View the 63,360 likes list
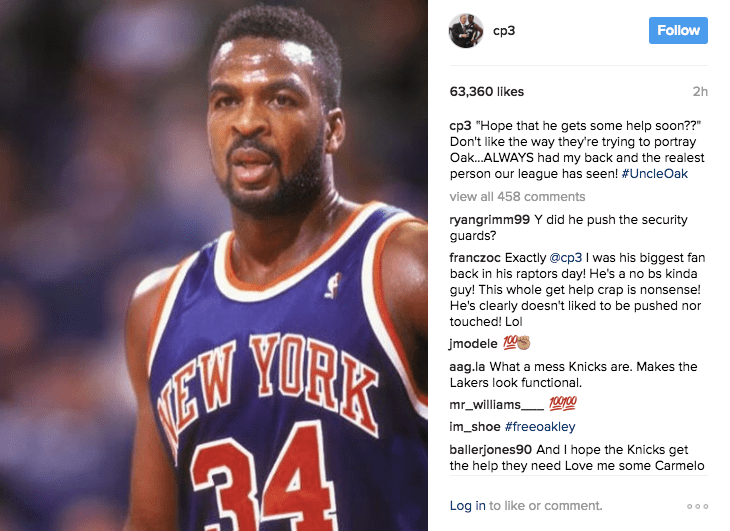This screenshot has height=531, width=730. [487, 92]
